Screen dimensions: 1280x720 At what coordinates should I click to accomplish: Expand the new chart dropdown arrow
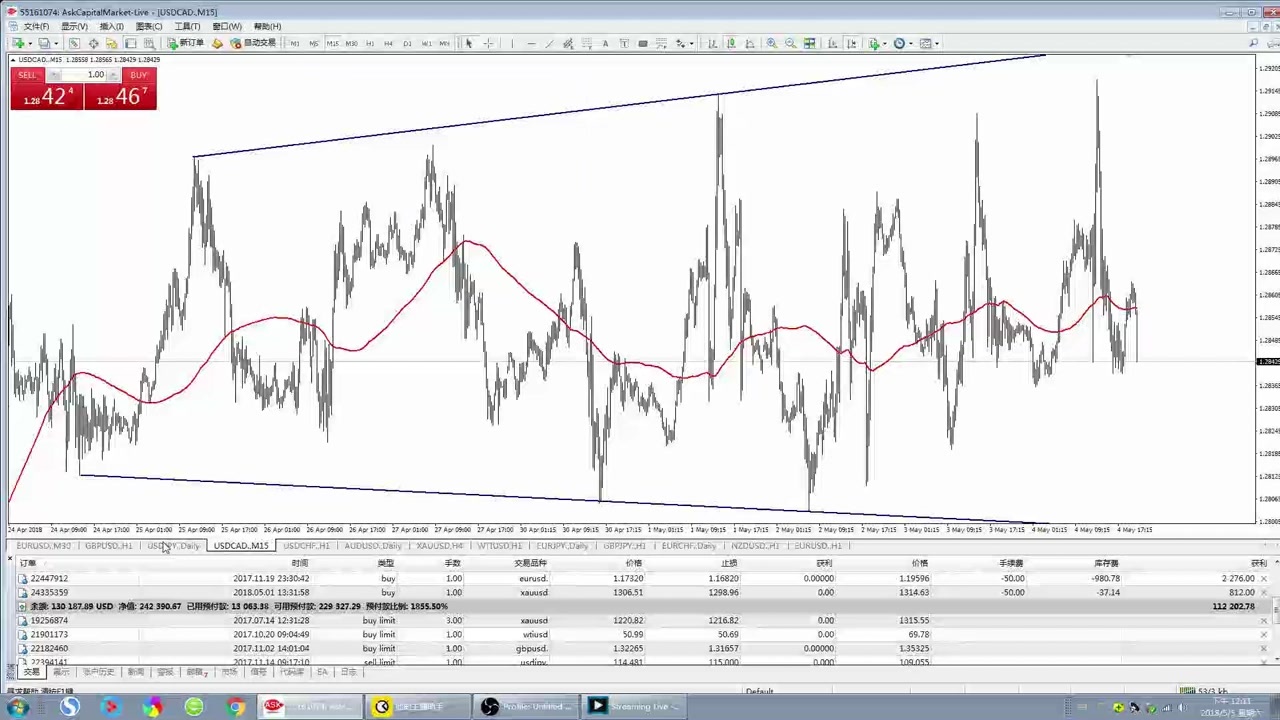point(30,43)
